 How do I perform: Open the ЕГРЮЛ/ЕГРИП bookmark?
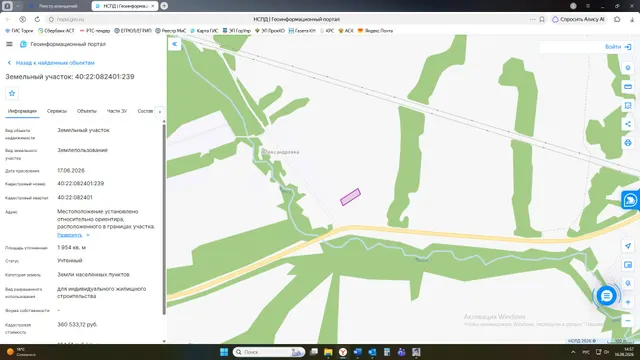pyautogui.click(x=133, y=31)
